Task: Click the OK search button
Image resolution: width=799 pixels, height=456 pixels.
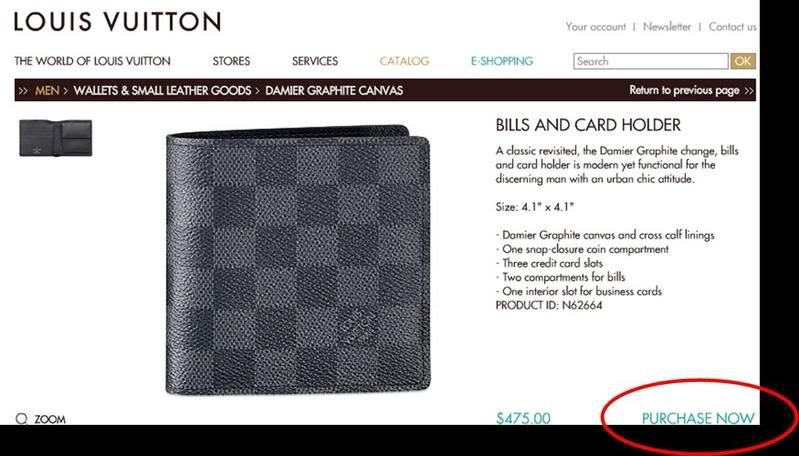Action: pos(743,61)
